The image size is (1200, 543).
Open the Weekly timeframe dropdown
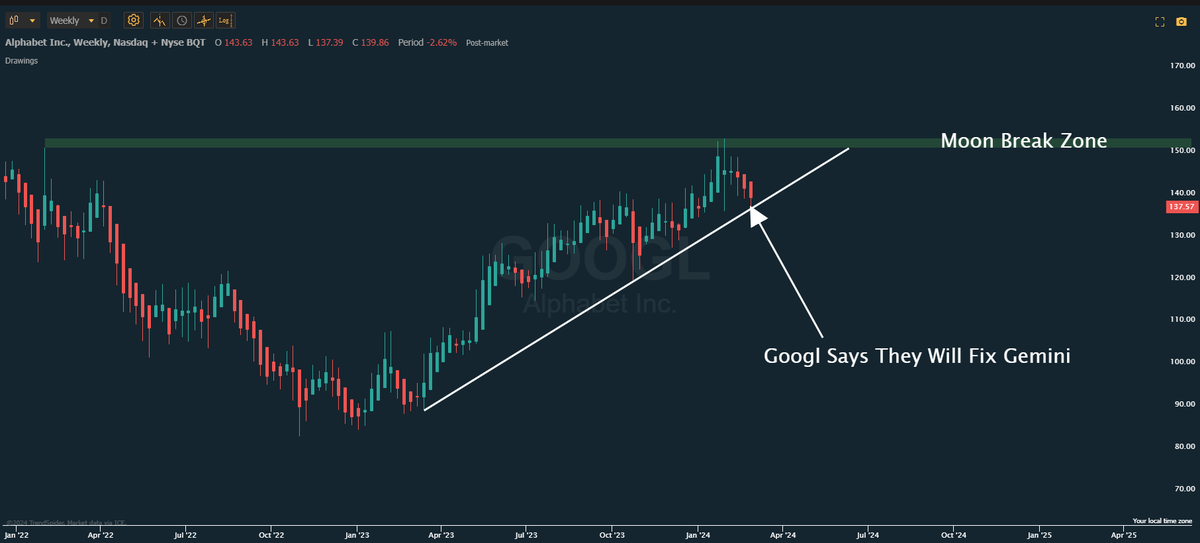(x=73, y=20)
